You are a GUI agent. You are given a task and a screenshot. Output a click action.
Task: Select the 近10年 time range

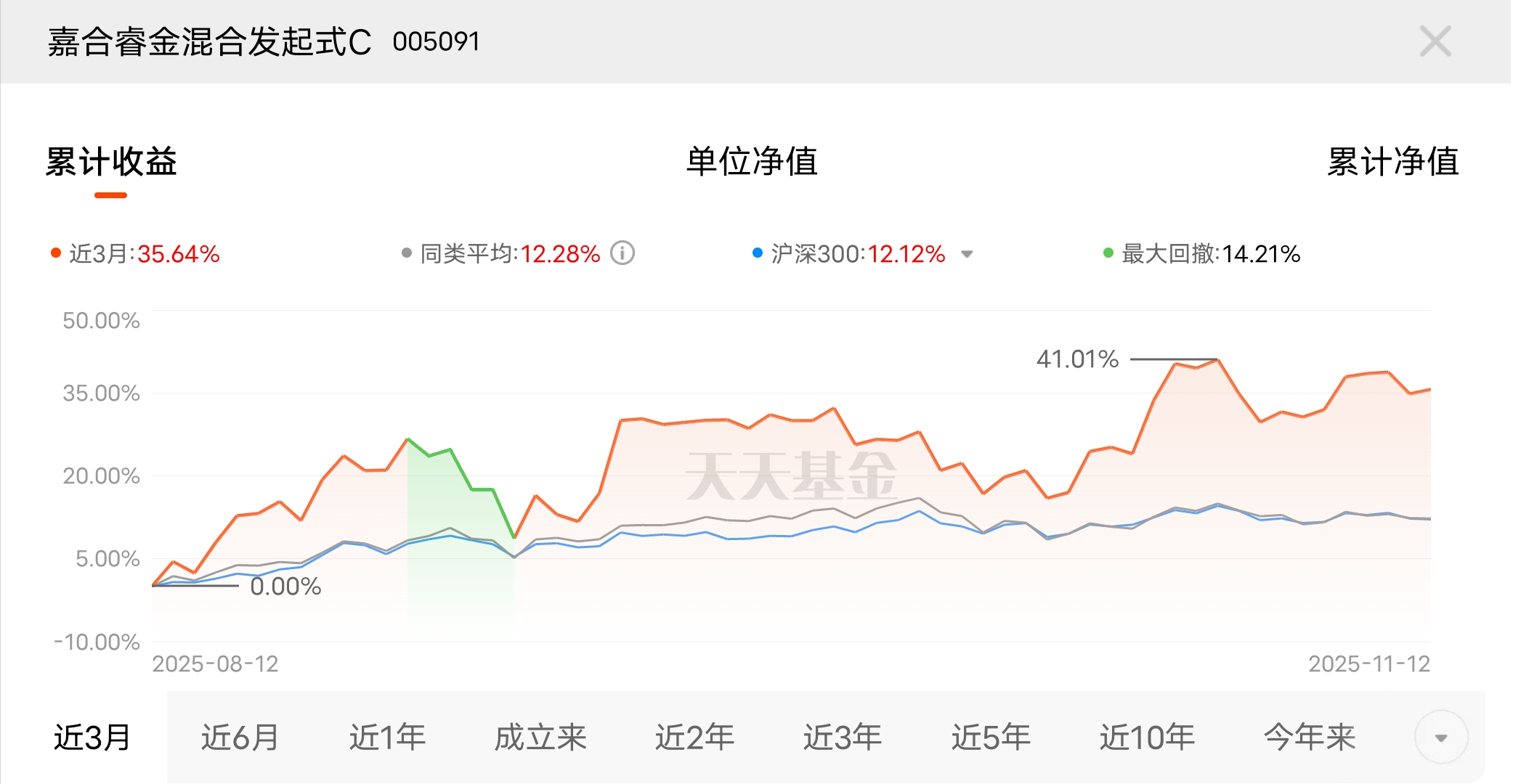coord(1147,738)
